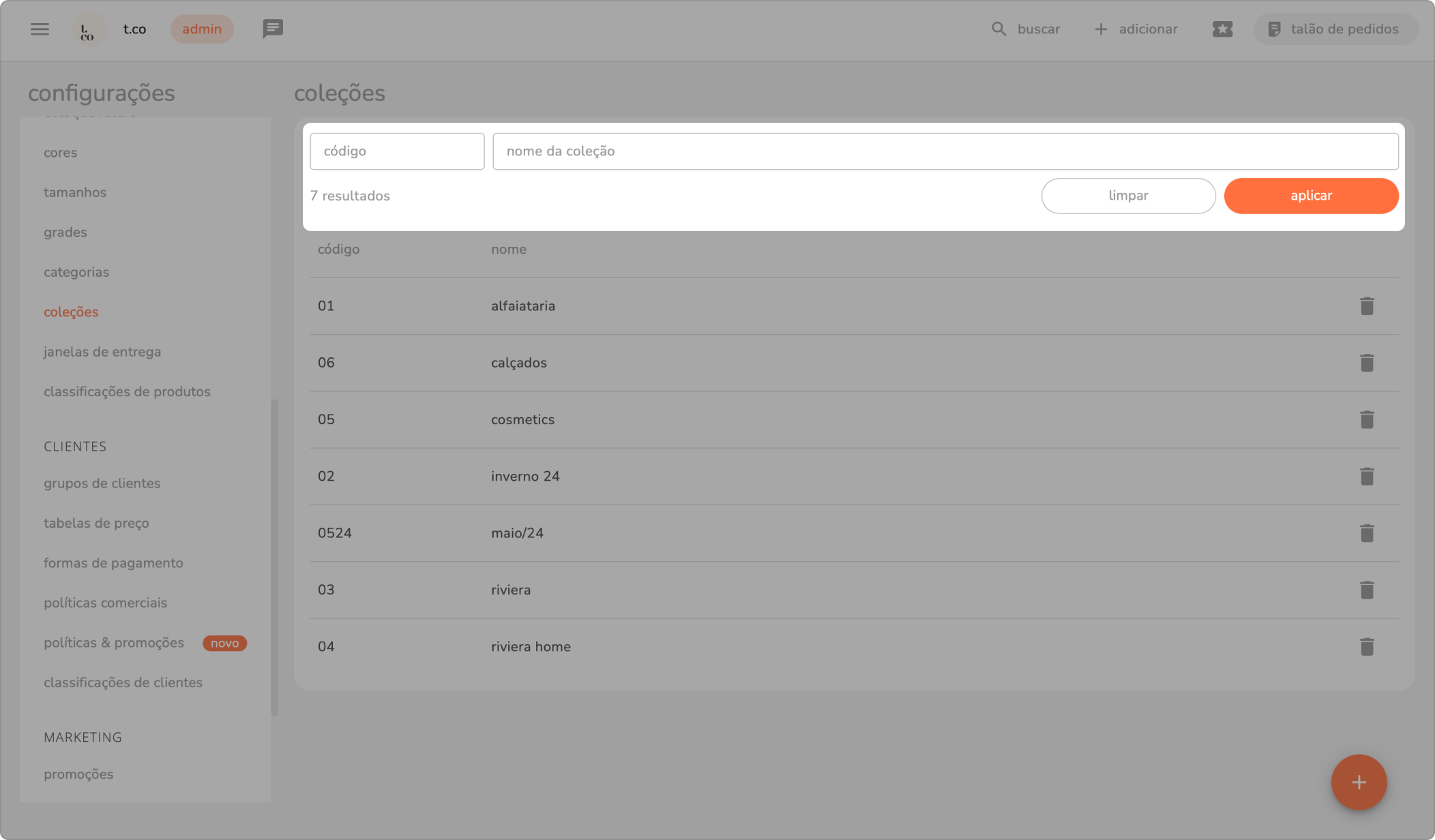Open the chat messages icon
Viewport: 1435px width, 840px height.
273,29
